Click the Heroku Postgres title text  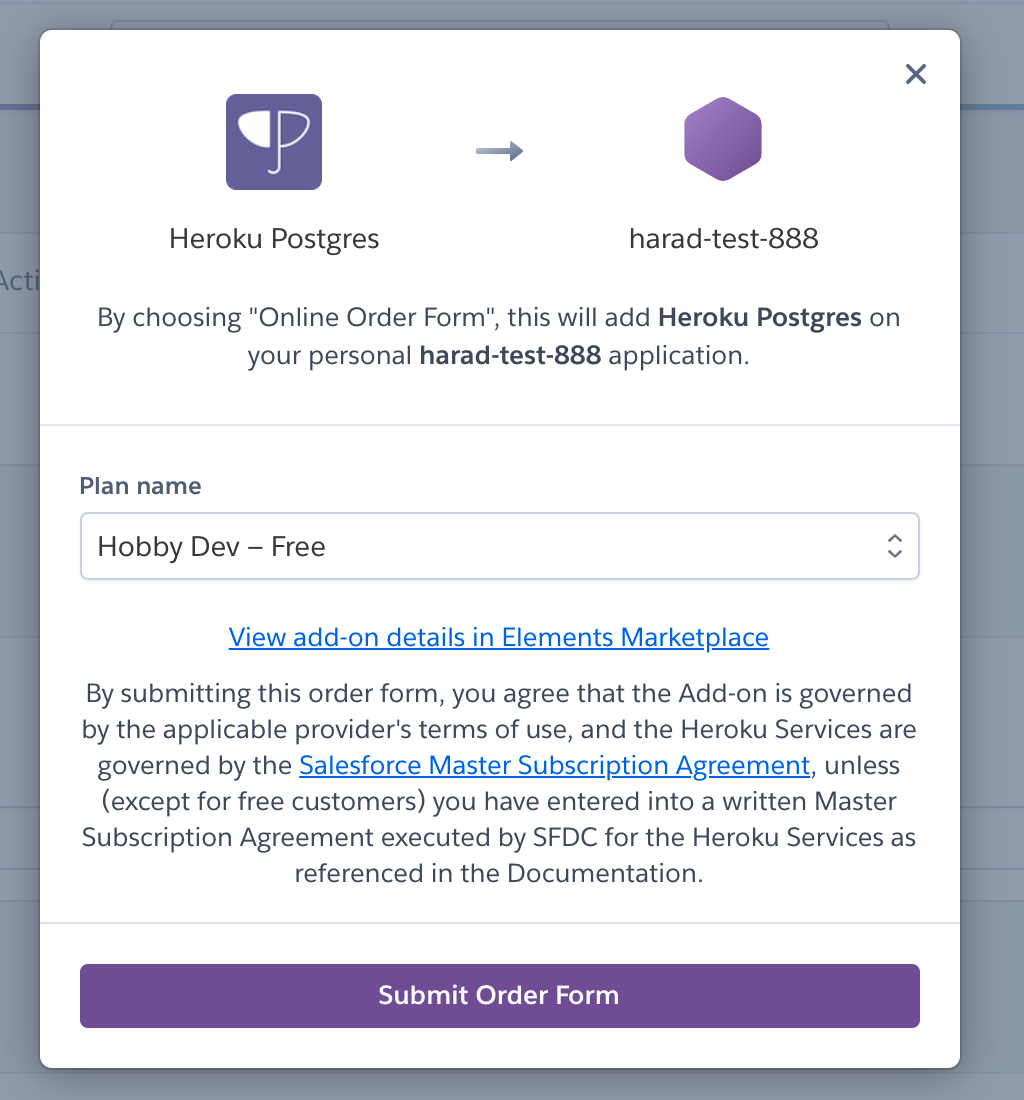pos(274,238)
